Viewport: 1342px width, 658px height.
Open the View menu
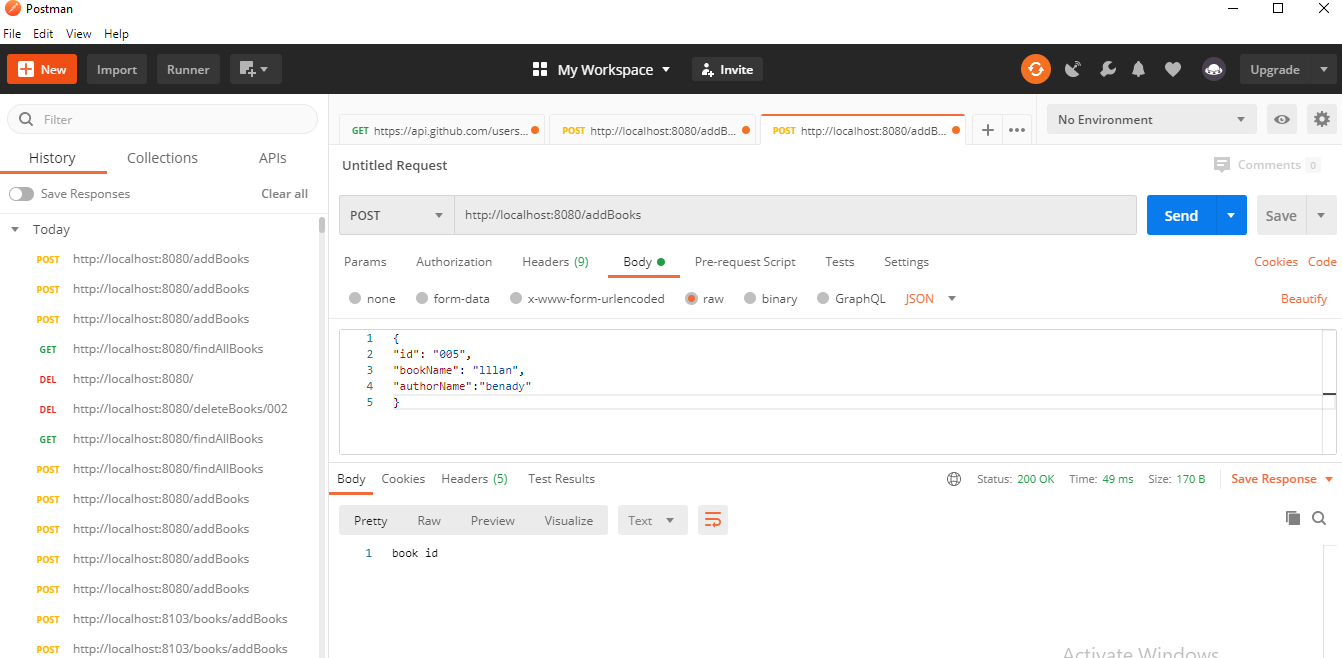[79, 33]
